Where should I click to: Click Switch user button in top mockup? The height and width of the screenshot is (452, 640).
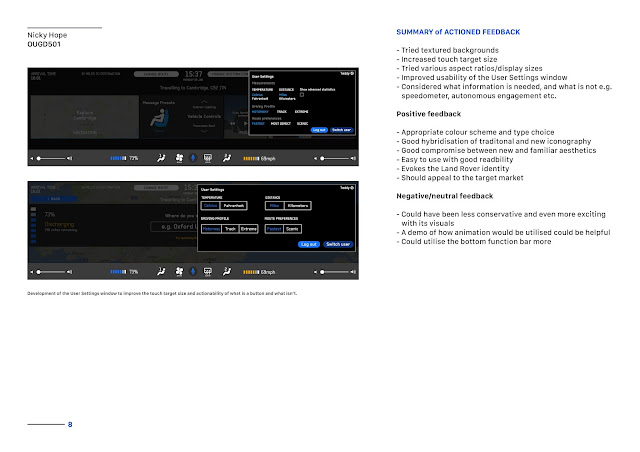[x=342, y=130]
